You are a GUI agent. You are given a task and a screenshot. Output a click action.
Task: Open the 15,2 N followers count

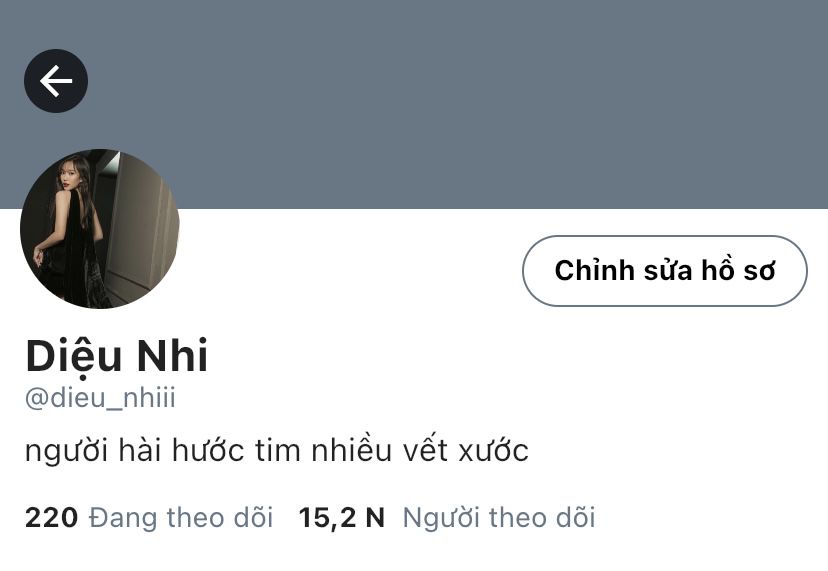pyautogui.click(x=342, y=518)
